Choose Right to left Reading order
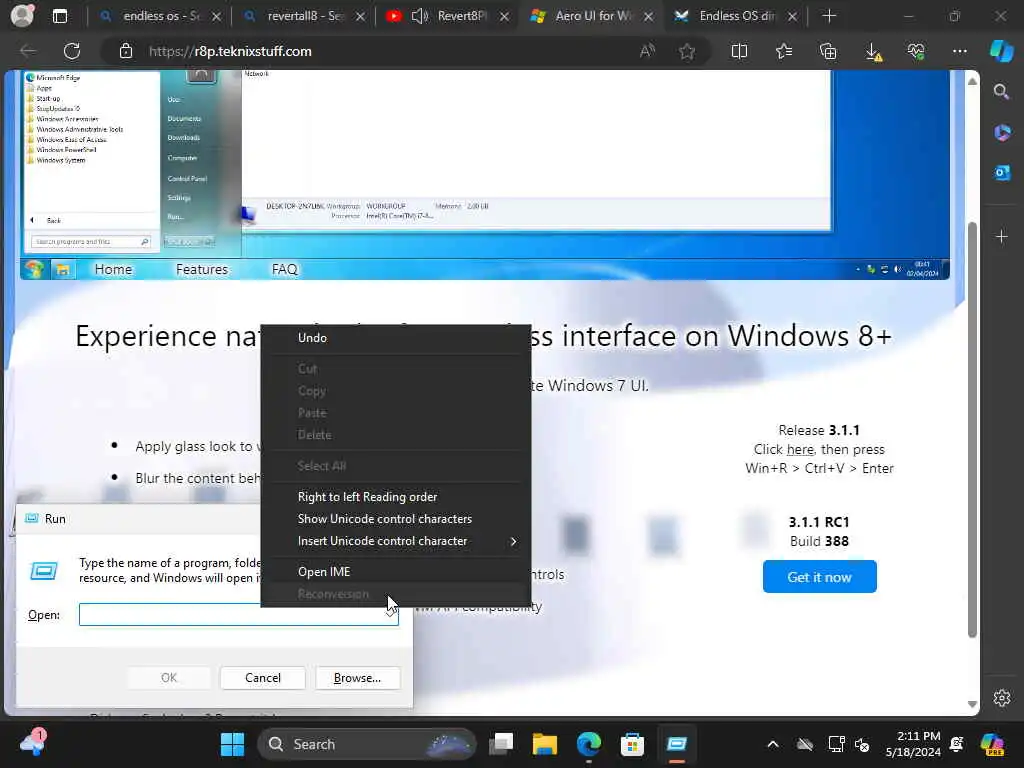This screenshot has height=768, width=1024. click(x=396, y=496)
